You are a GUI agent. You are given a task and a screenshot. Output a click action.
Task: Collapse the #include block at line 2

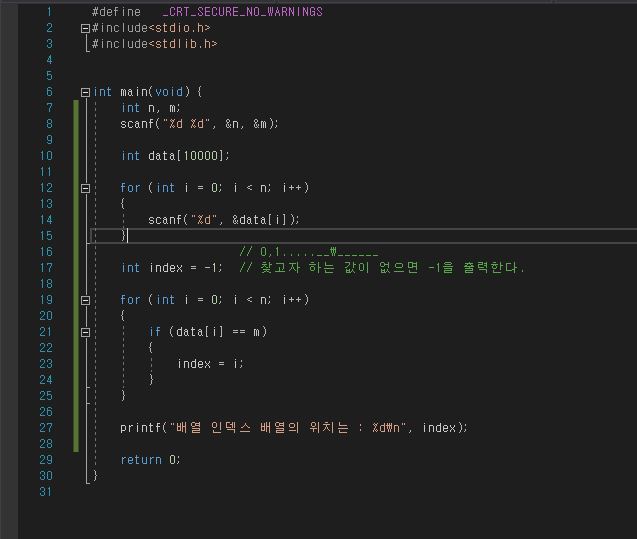85,28
